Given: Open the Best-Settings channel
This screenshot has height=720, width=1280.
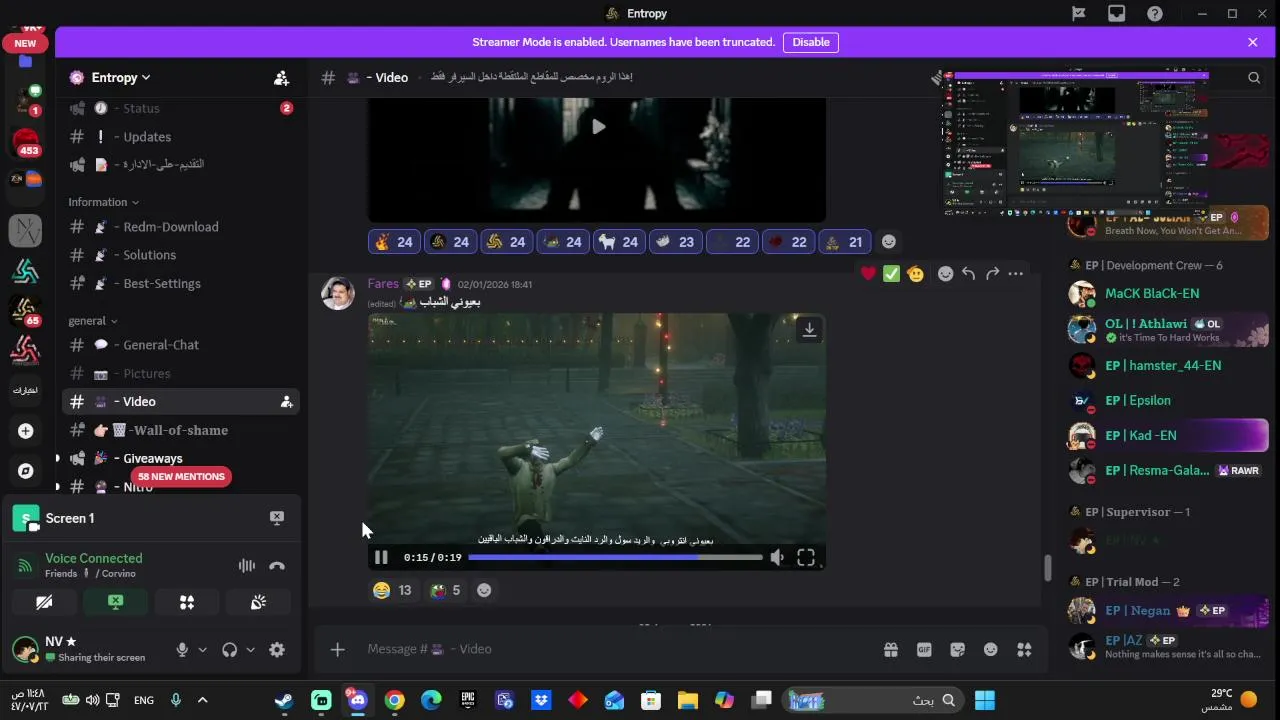Looking at the screenshot, I should 180,284.
